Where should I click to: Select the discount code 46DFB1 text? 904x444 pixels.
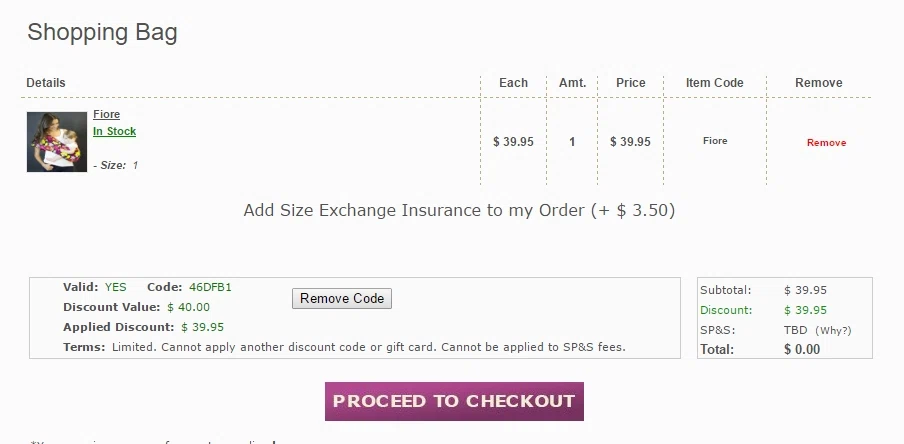tap(210, 287)
